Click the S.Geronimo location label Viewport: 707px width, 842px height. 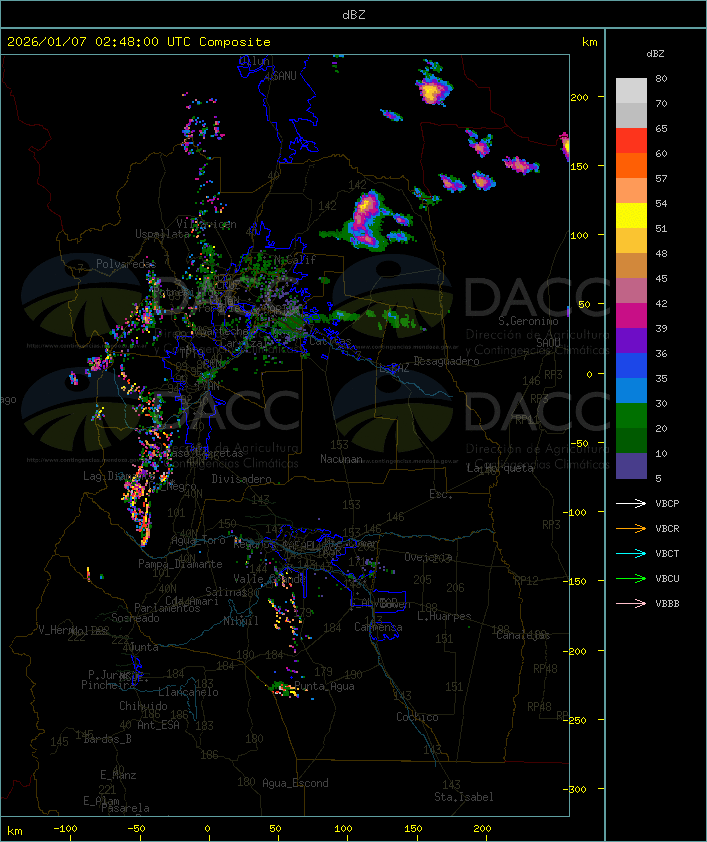[528, 322]
